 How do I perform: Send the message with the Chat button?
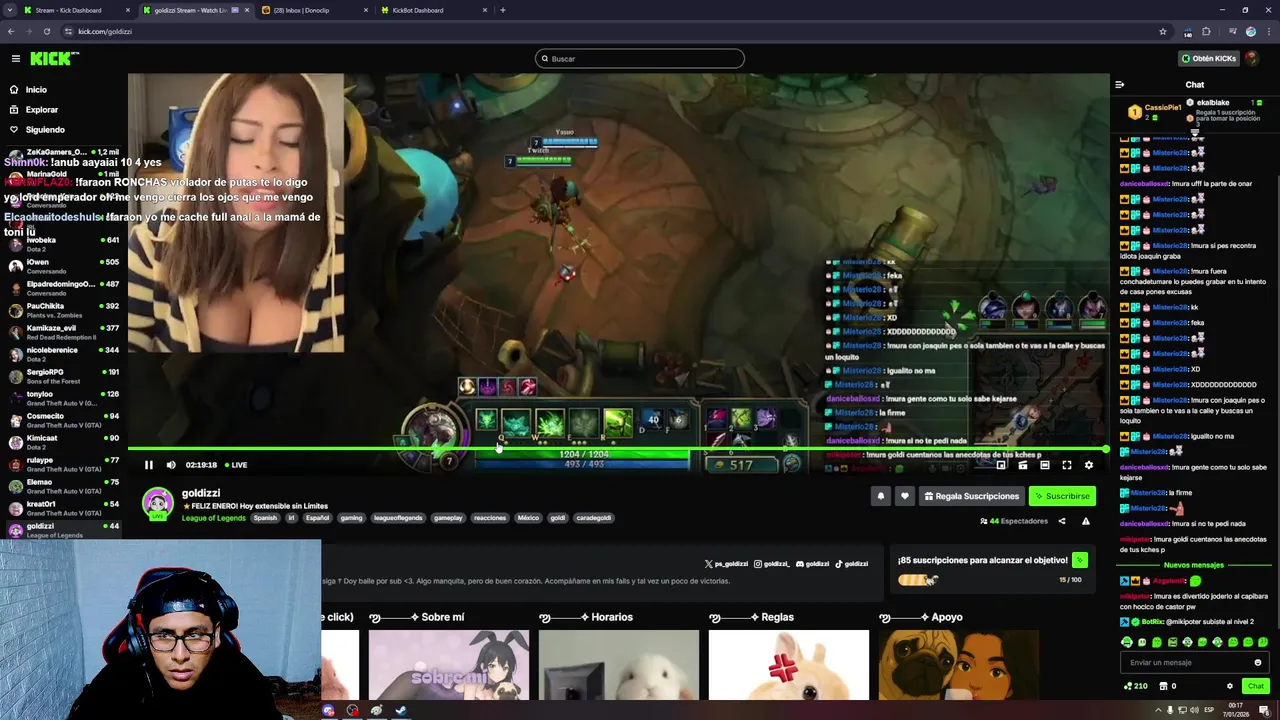(1256, 686)
